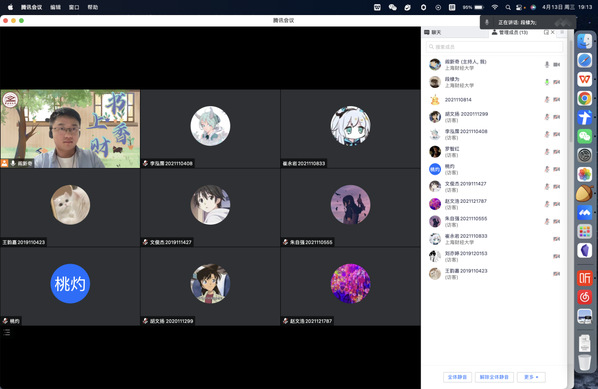Click WeChat icon in macOS menu bar

click(392, 7)
